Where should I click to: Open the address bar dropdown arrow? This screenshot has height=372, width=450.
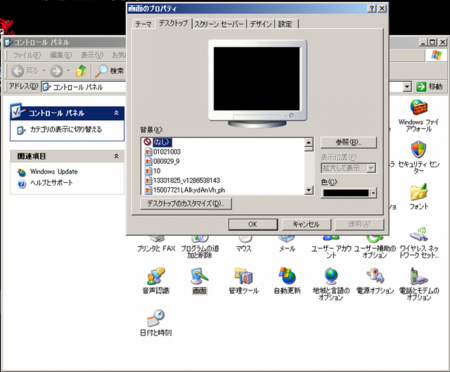407,87
